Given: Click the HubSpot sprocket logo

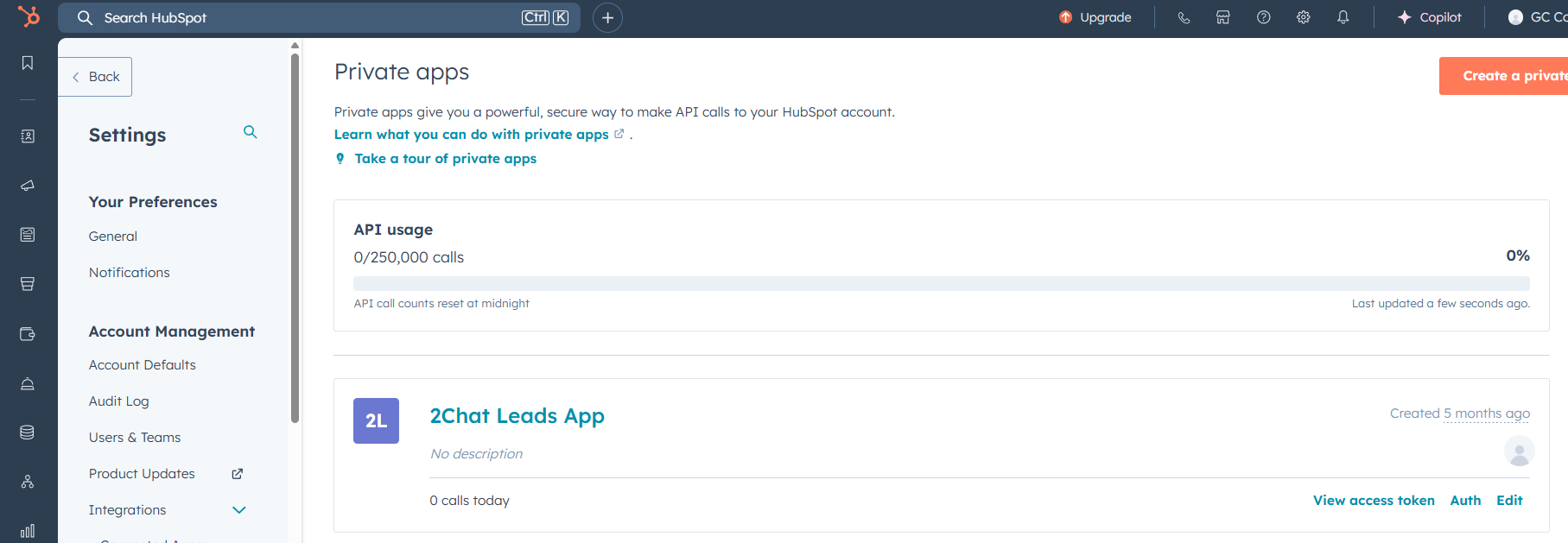Looking at the screenshot, I should click(x=29, y=16).
